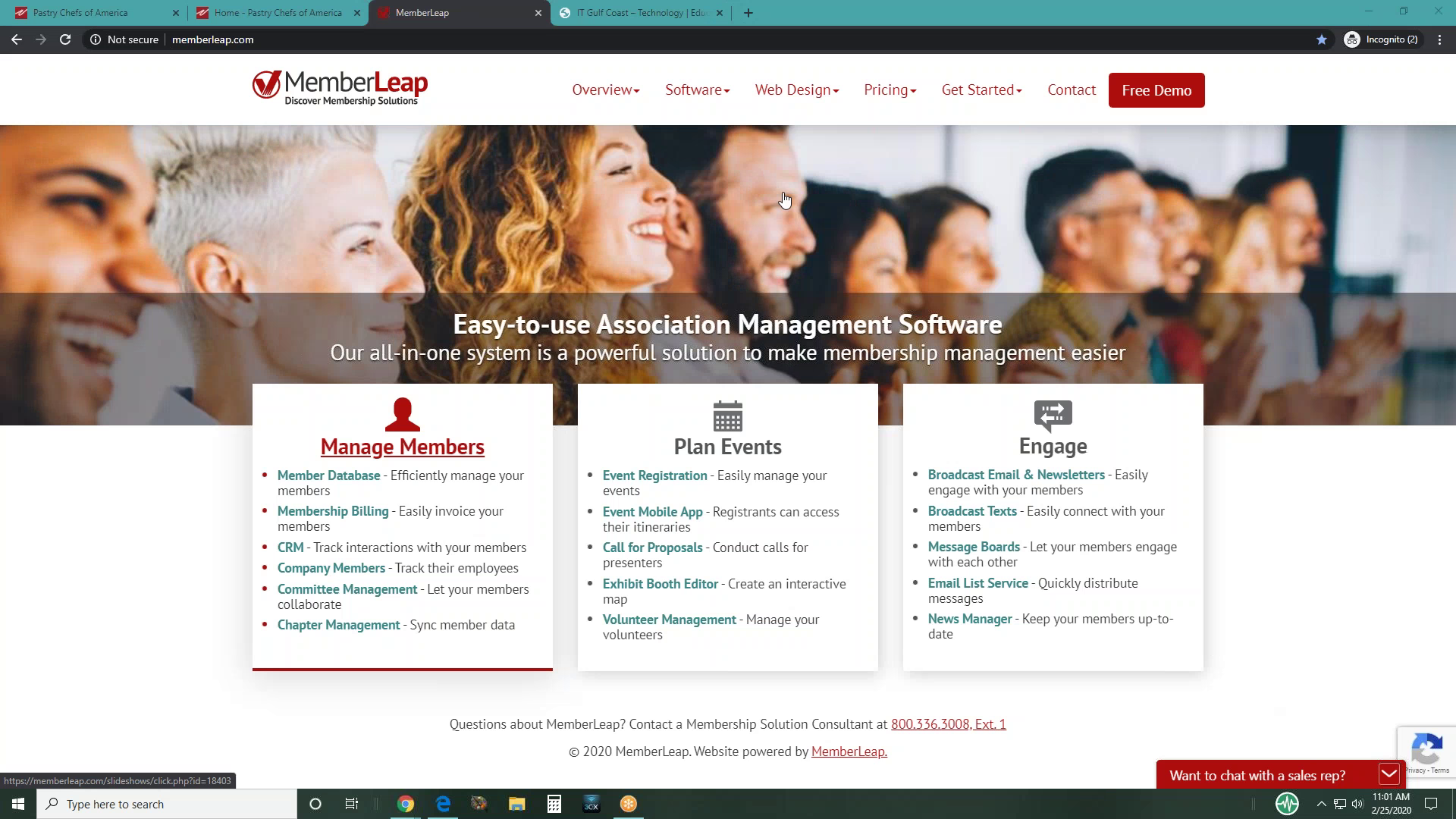This screenshot has height=819, width=1456.
Task: Open Edge from the taskbar
Action: click(443, 804)
